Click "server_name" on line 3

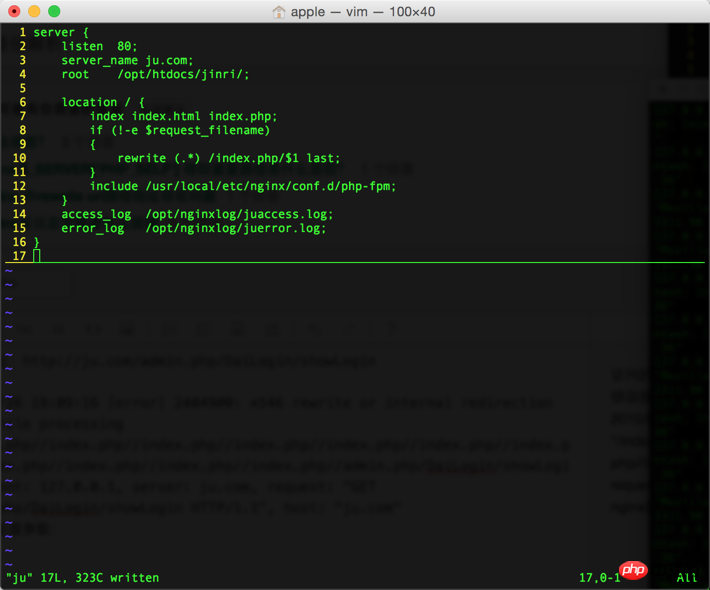100,61
